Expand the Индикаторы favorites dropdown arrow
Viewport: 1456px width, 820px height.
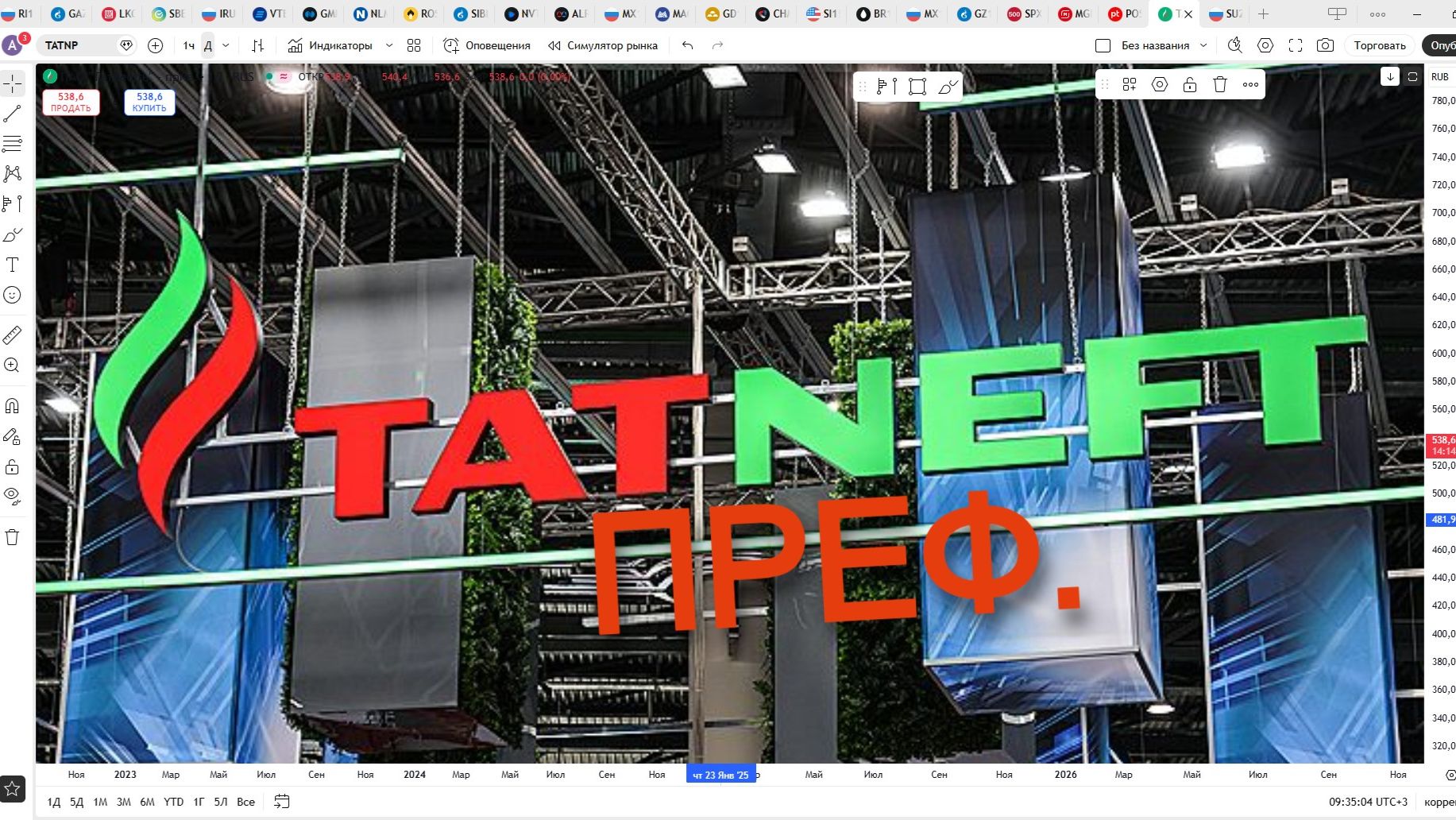[389, 45]
